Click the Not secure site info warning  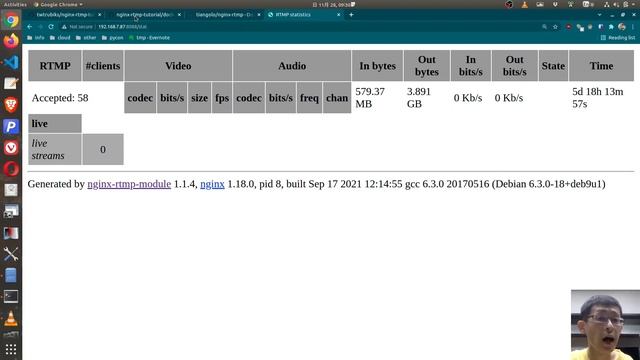pos(78,27)
